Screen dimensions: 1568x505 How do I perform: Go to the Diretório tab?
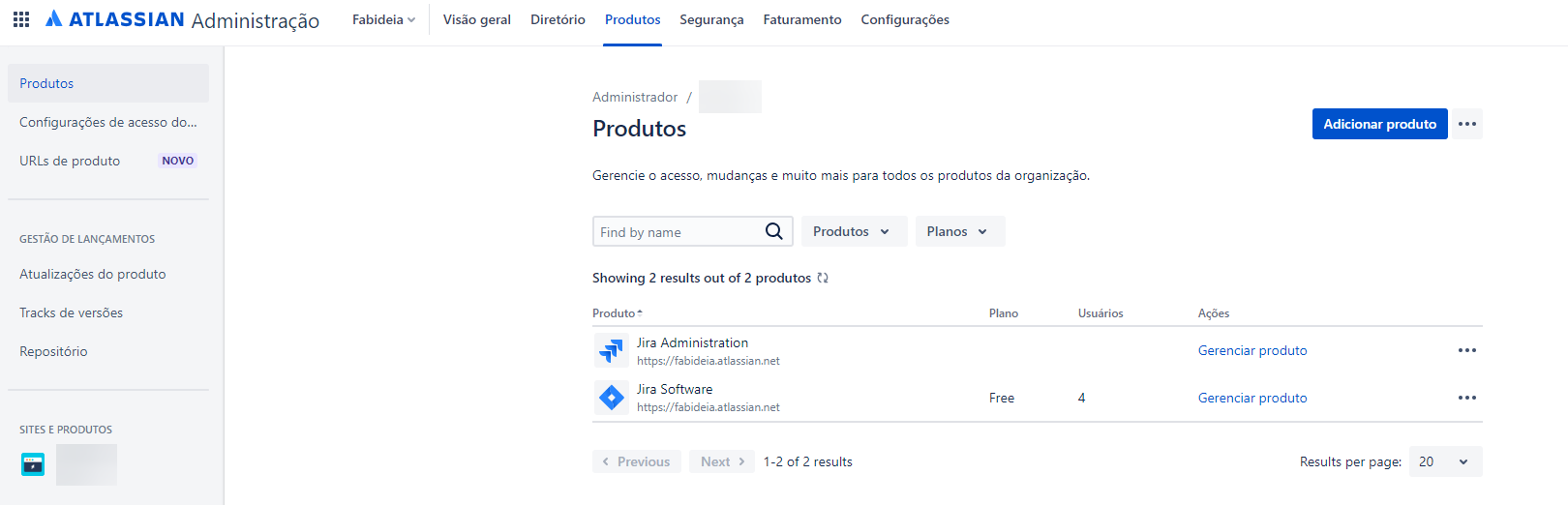558,19
